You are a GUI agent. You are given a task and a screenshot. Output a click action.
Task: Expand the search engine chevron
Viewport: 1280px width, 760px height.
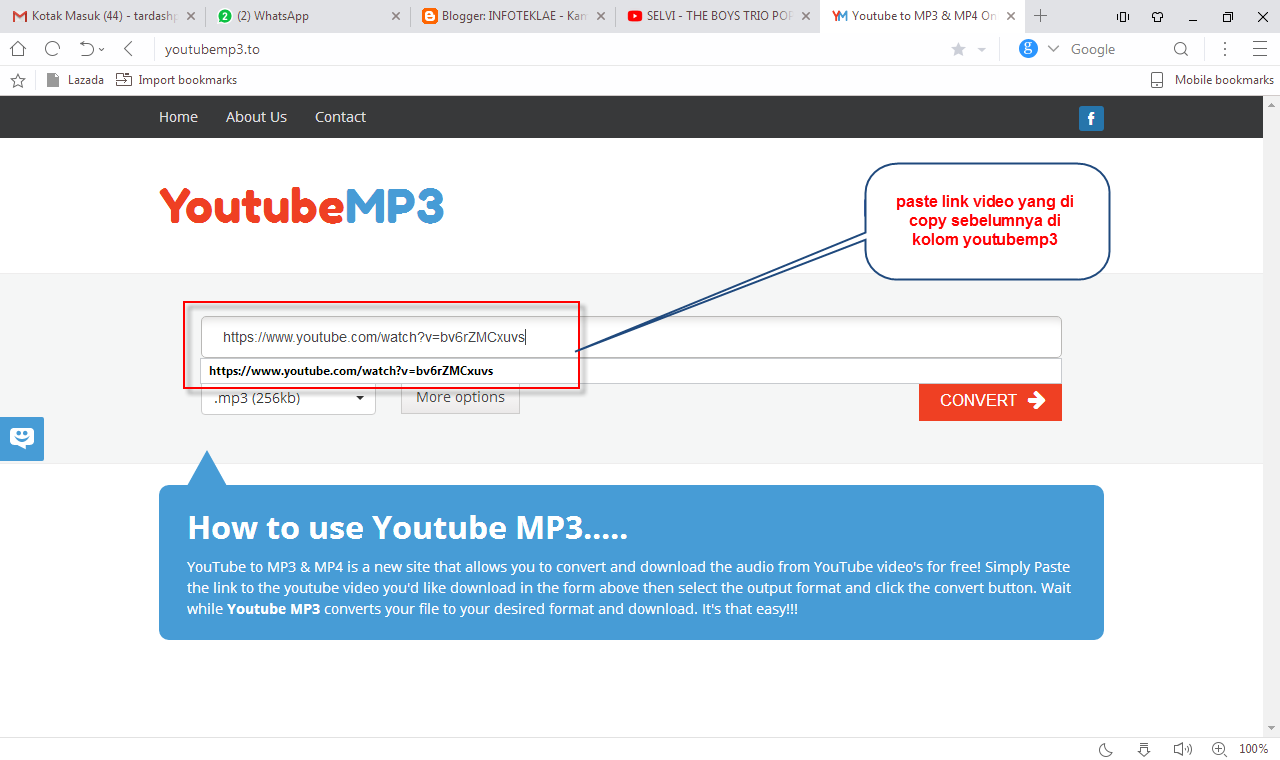tap(1052, 49)
